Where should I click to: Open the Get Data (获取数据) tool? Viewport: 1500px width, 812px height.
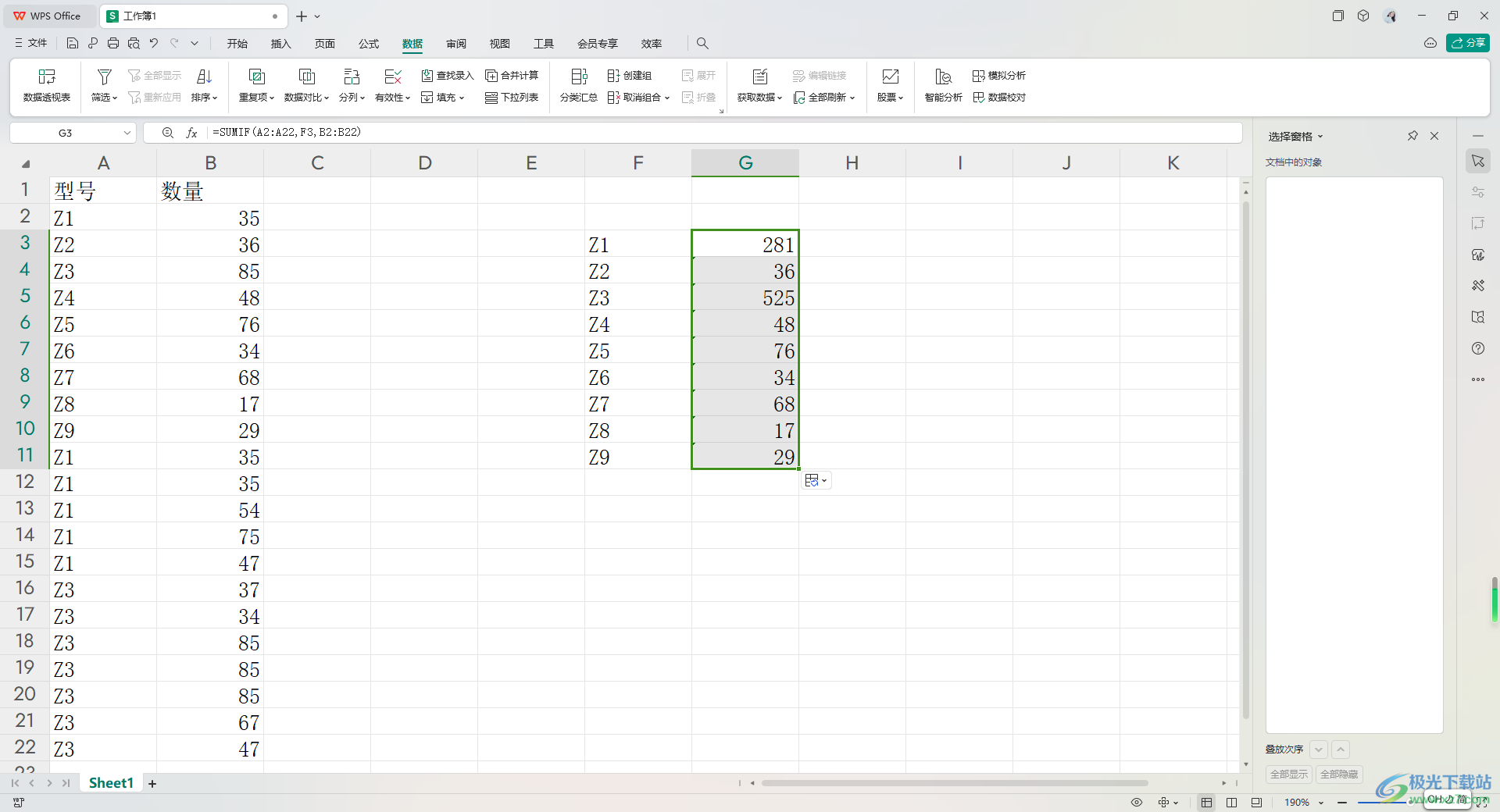click(759, 86)
